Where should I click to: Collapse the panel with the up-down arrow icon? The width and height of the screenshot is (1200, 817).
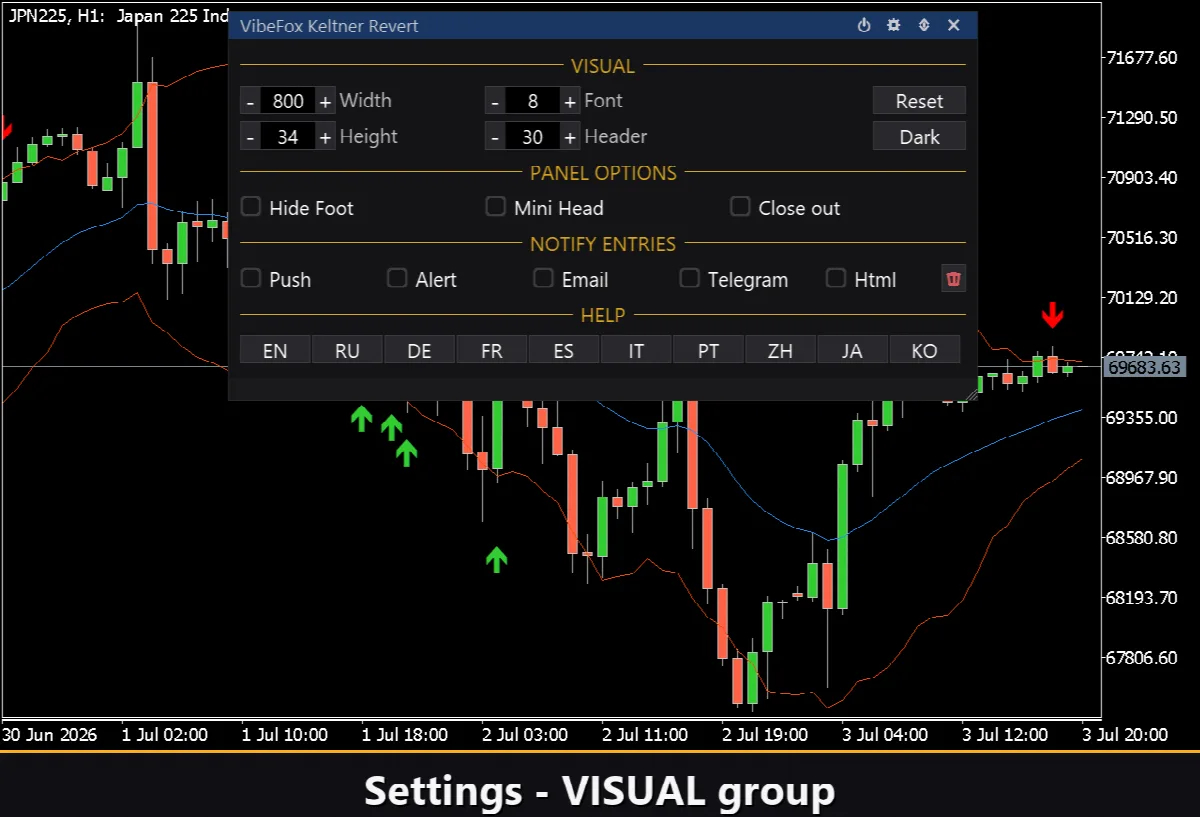tap(924, 26)
